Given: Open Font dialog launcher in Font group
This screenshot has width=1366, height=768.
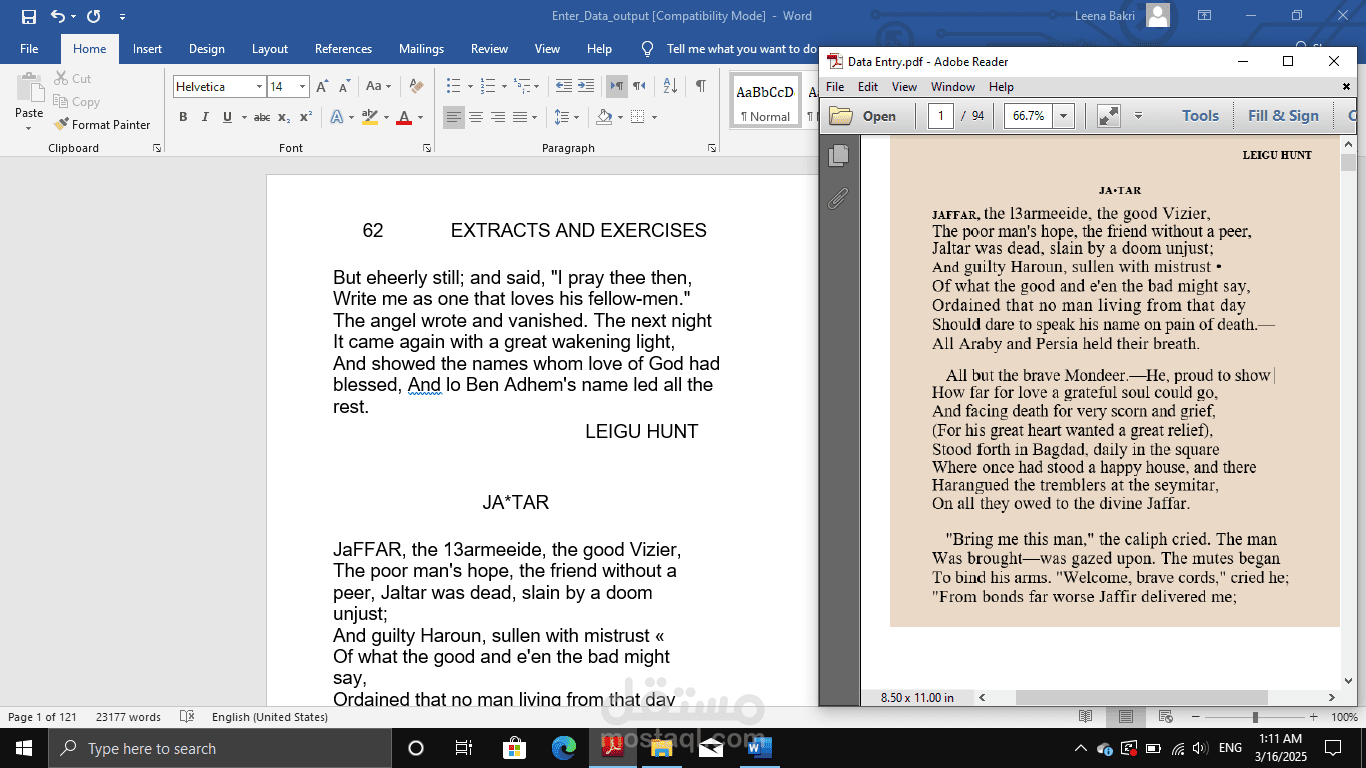Looking at the screenshot, I should pyautogui.click(x=427, y=148).
